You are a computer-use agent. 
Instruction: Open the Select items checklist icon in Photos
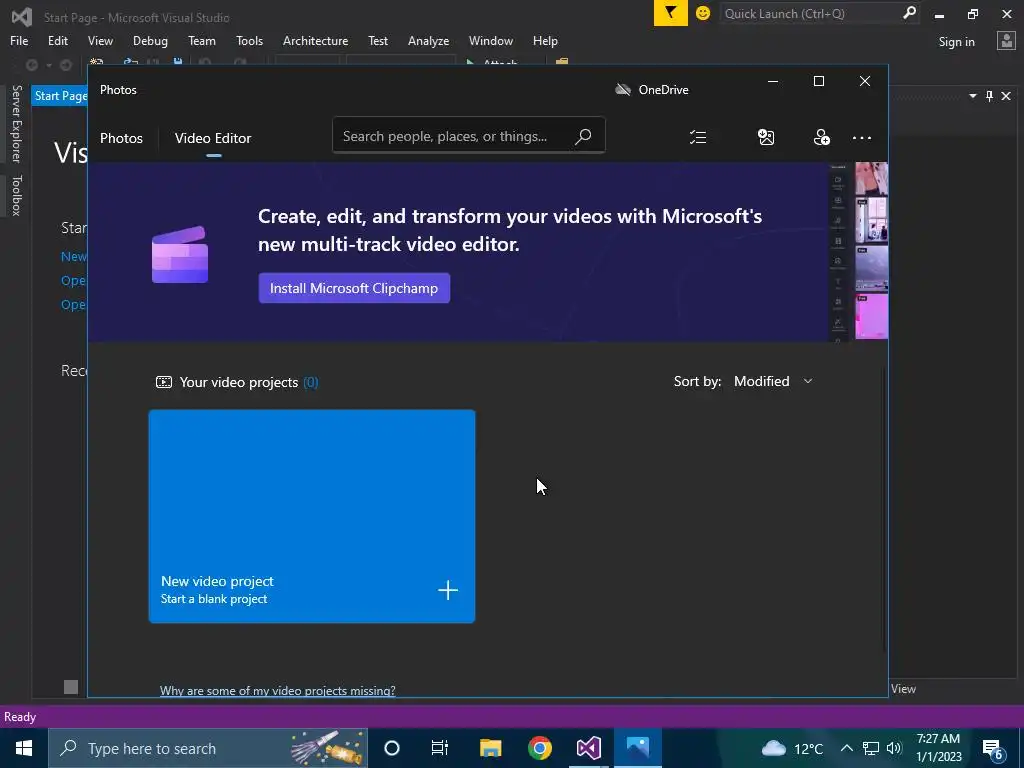tap(698, 138)
